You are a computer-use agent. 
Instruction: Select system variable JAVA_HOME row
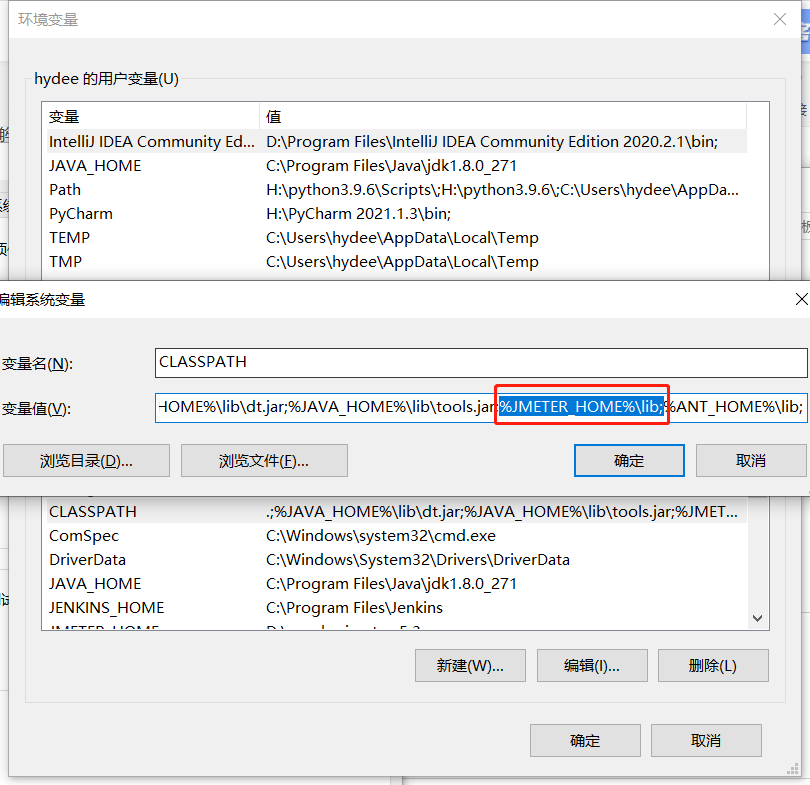397,584
